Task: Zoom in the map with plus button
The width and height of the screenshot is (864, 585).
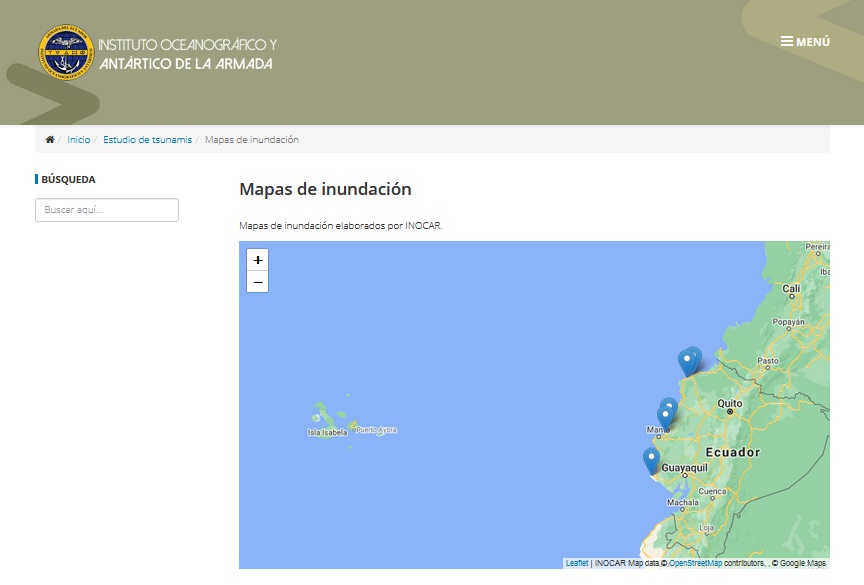Action: (x=258, y=260)
